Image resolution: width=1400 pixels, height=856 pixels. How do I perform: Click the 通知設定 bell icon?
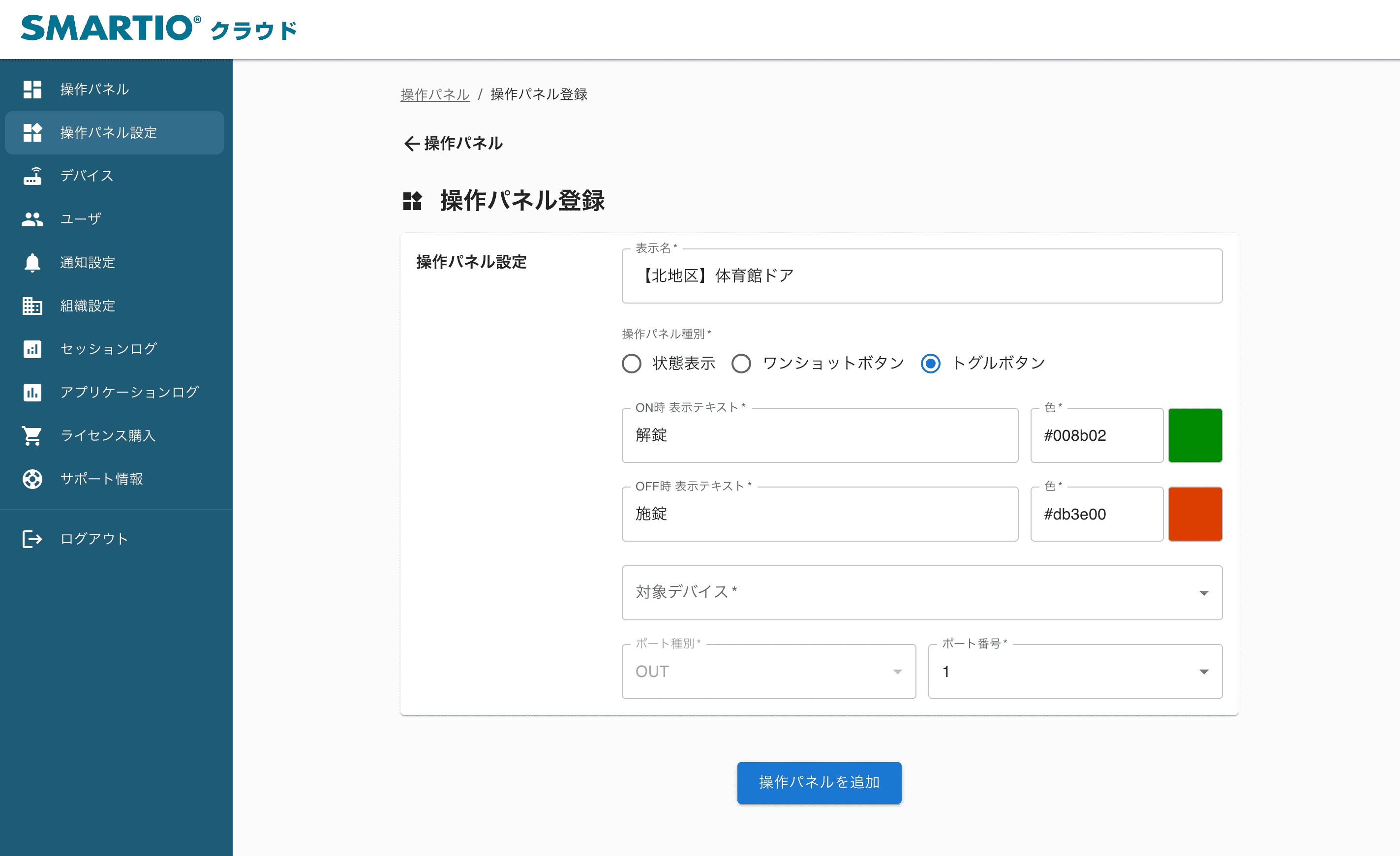(32, 263)
